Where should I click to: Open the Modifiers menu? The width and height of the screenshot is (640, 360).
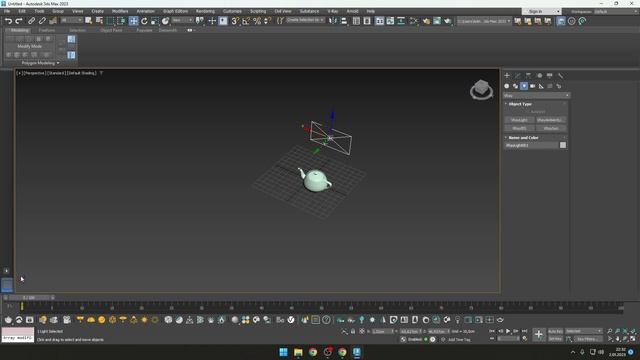[x=120, y=11]
